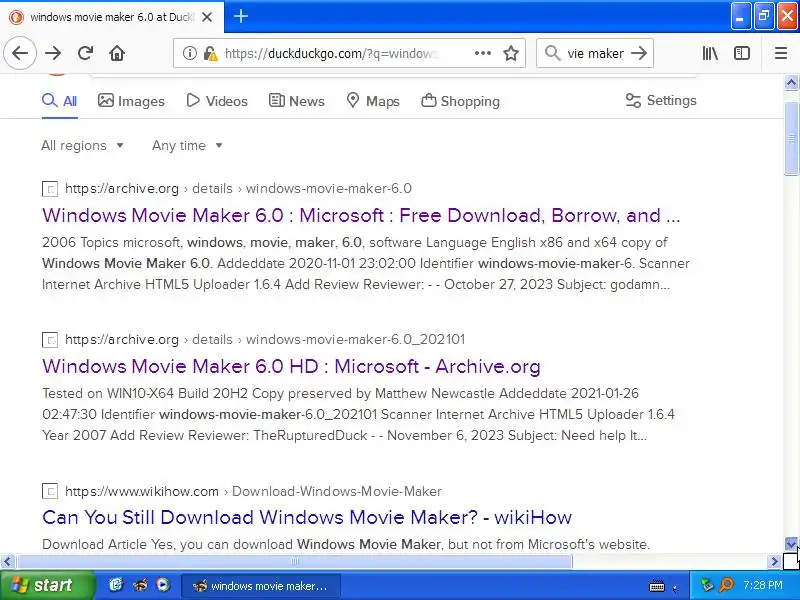Click the horizontal scrollbar left arrow
Screen dimensions: 800x600
point(7,562)
